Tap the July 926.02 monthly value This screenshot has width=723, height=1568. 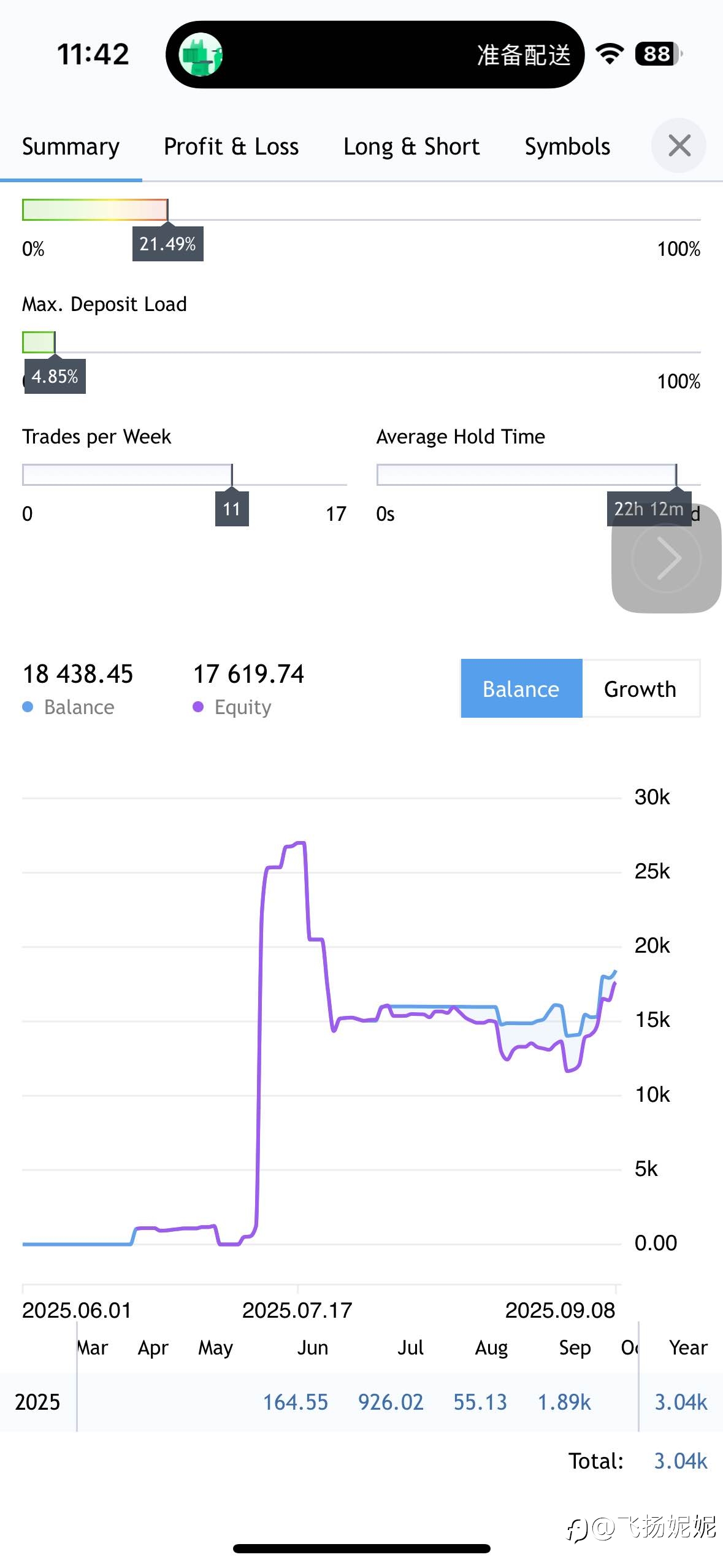(x=391, y=1402)
